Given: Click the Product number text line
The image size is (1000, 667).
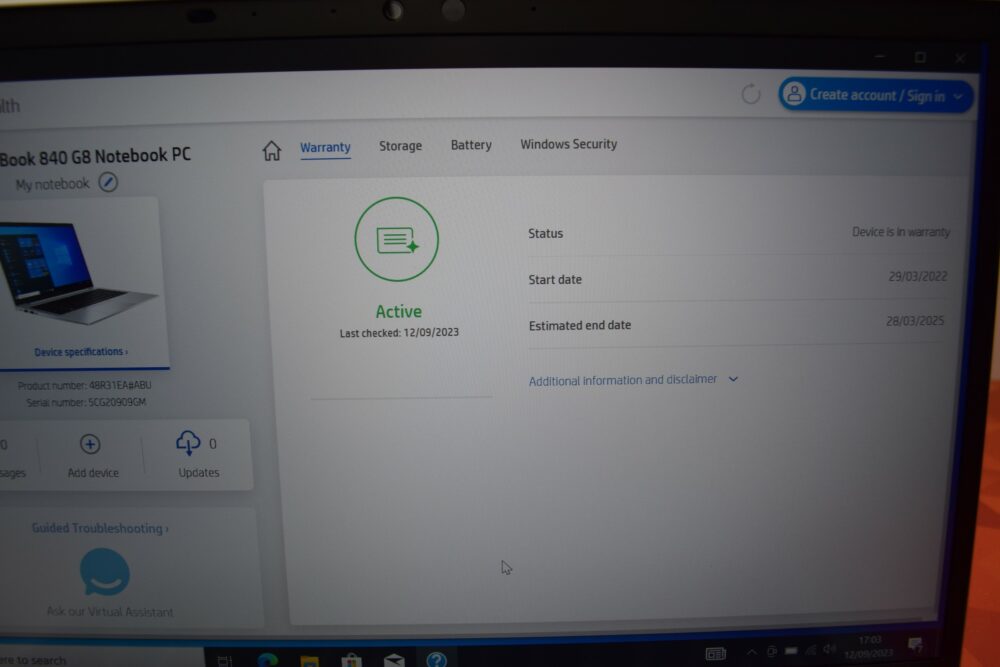Looking at the screenshot, I should point(85,385).
